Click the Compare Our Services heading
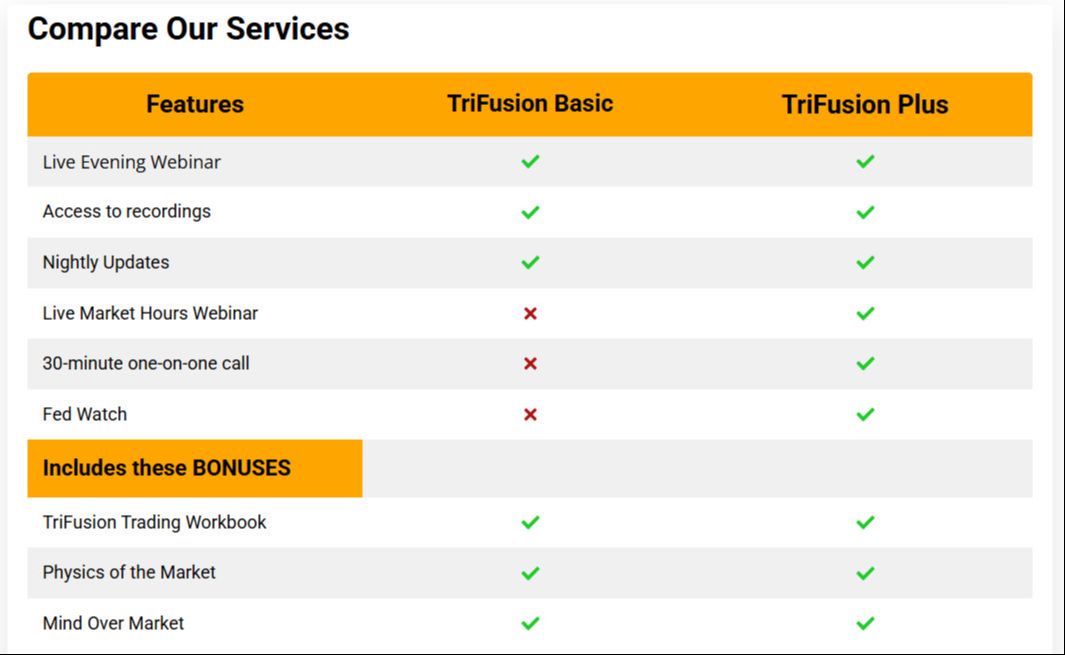Screen dimensions: 1065x655 pyautogui.click(x=188, y=29)
